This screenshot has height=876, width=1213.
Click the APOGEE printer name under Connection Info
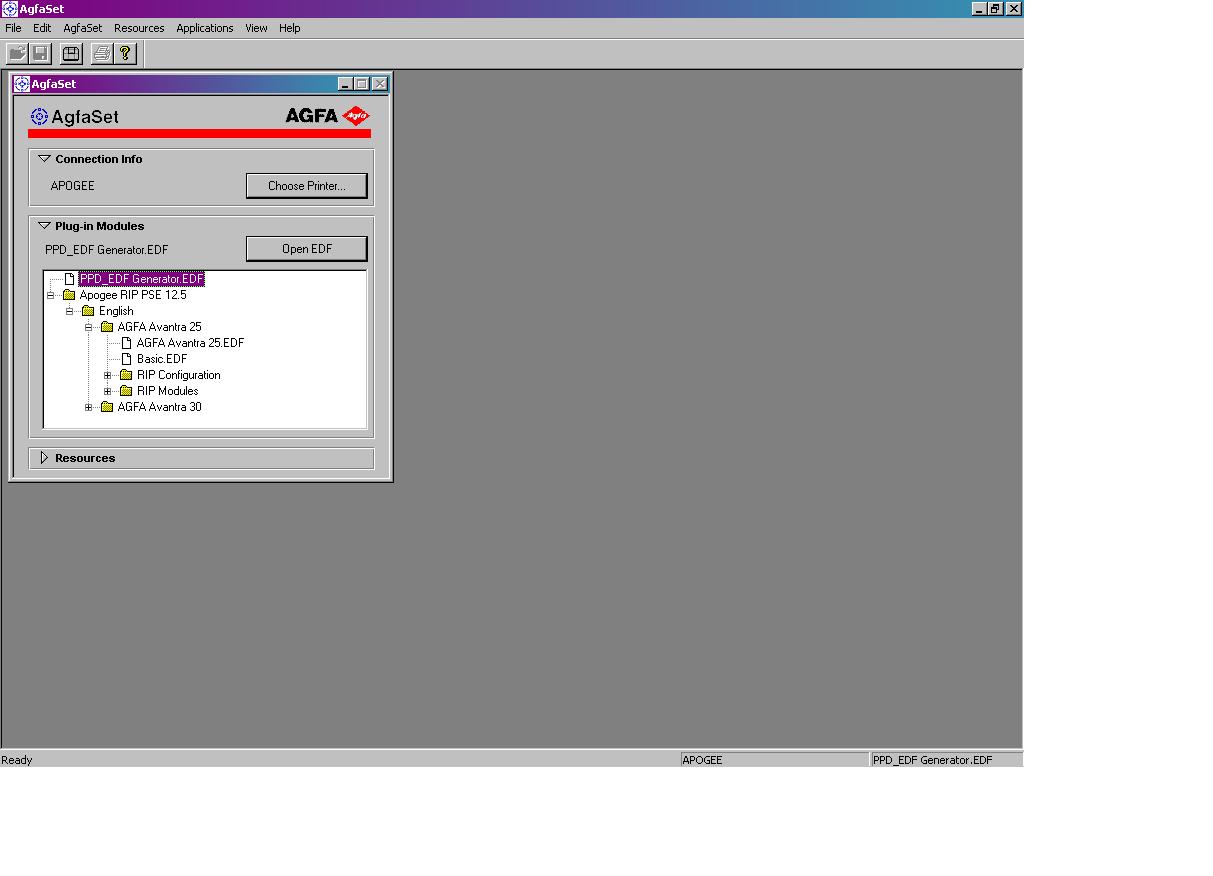click(73, 186)
